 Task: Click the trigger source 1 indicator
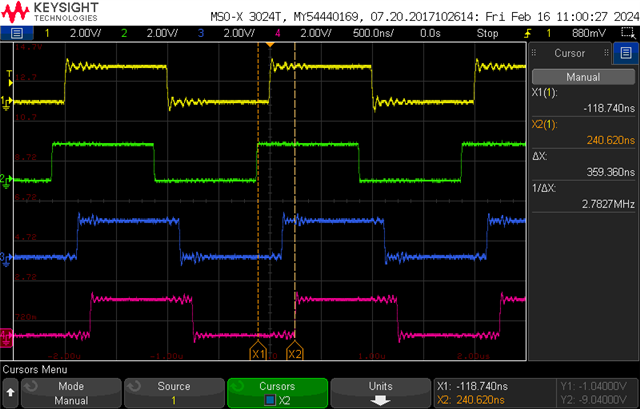549,33
